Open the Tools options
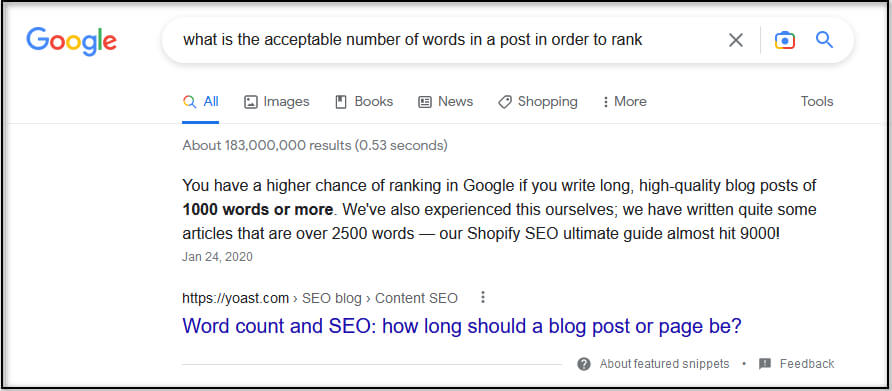This screenshot has width=892, height=391. click(817, 101)
